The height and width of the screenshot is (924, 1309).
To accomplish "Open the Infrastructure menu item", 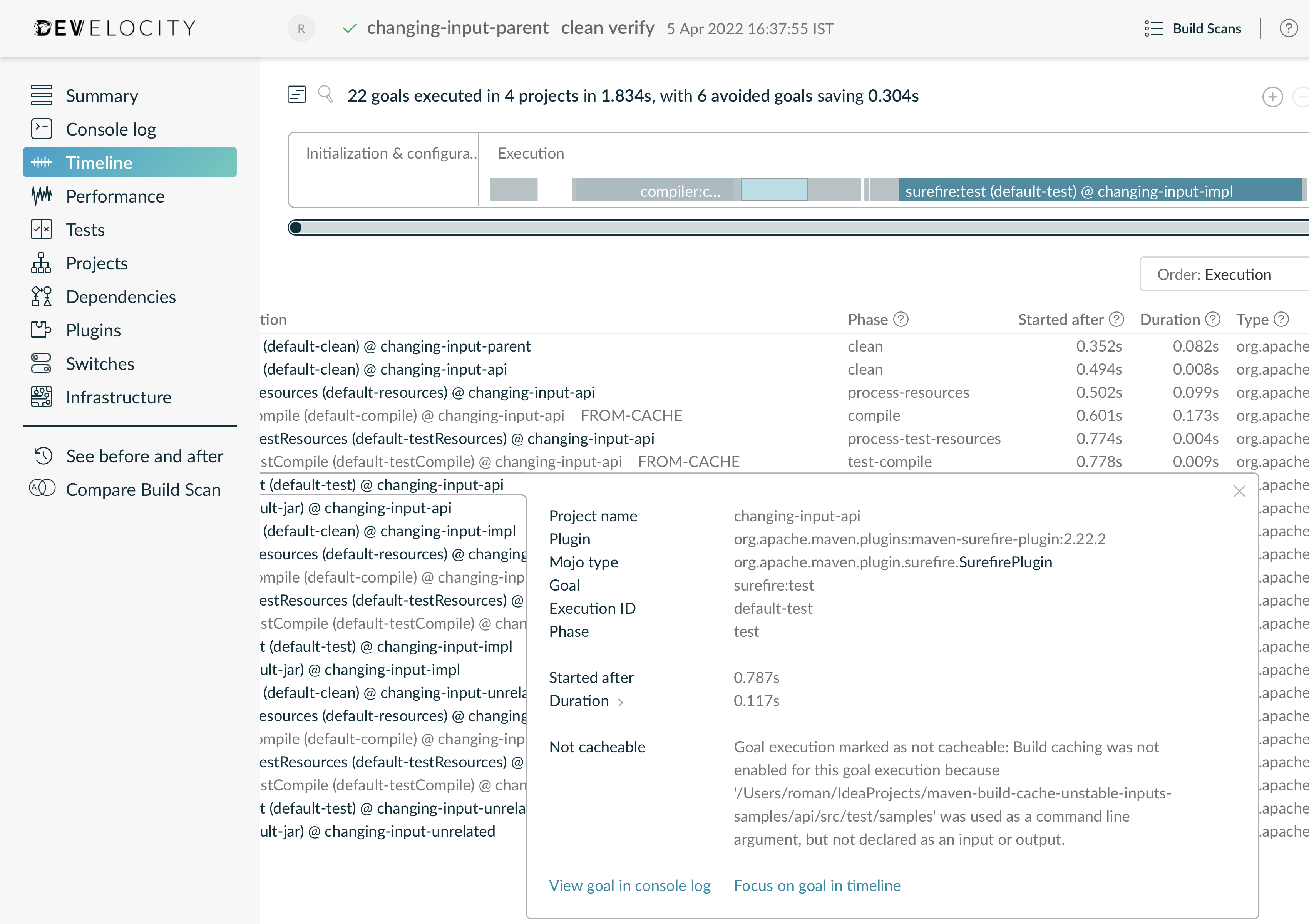I will (x=118, y=397).
